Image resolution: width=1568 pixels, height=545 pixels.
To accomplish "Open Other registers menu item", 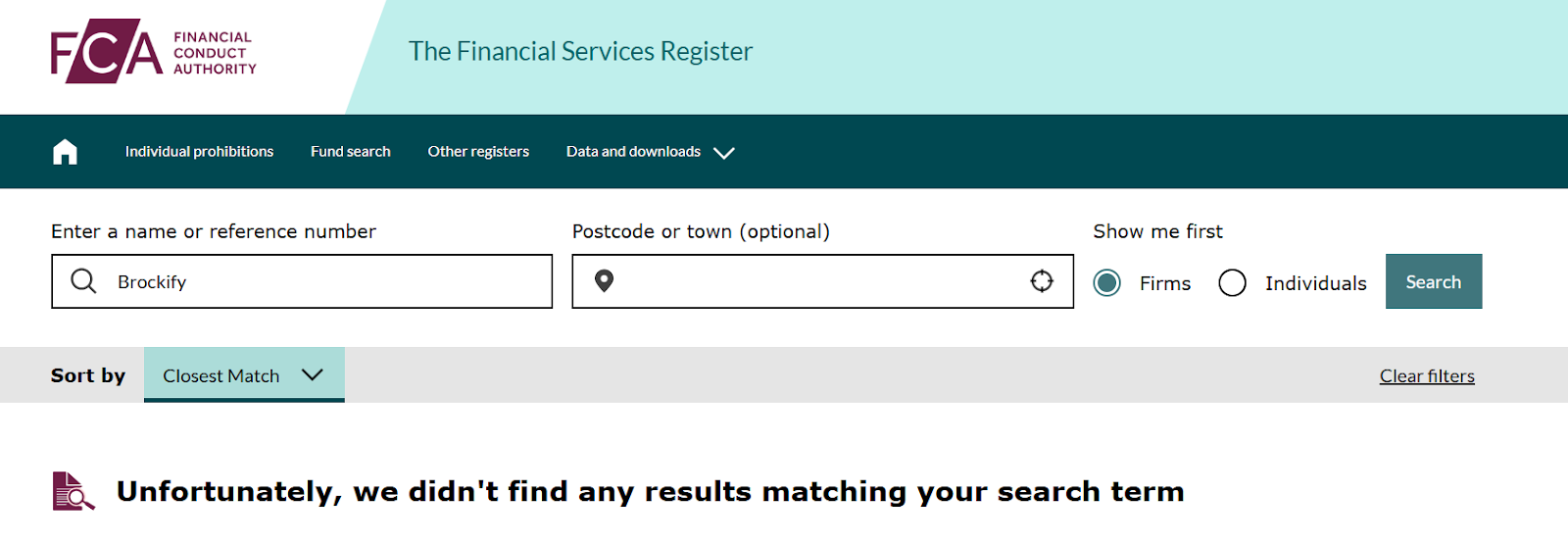I will [478, 152].
